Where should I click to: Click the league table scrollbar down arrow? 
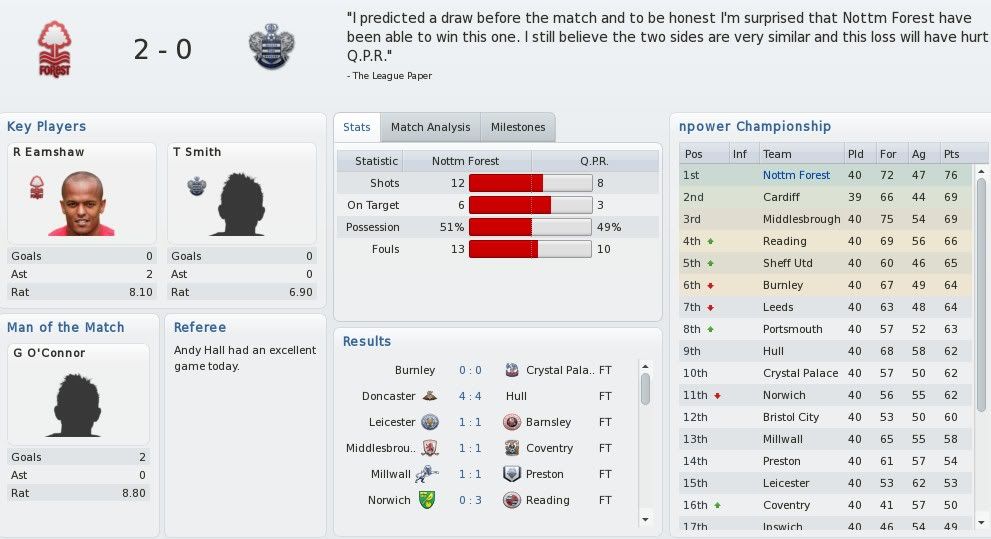point(981,523)
